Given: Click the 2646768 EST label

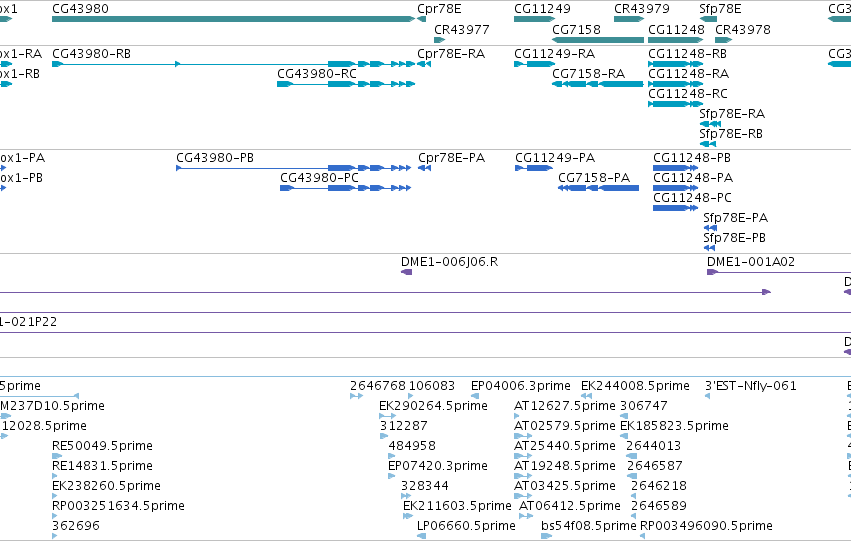Looking at the screenshot, I should [x=378, y=386].
